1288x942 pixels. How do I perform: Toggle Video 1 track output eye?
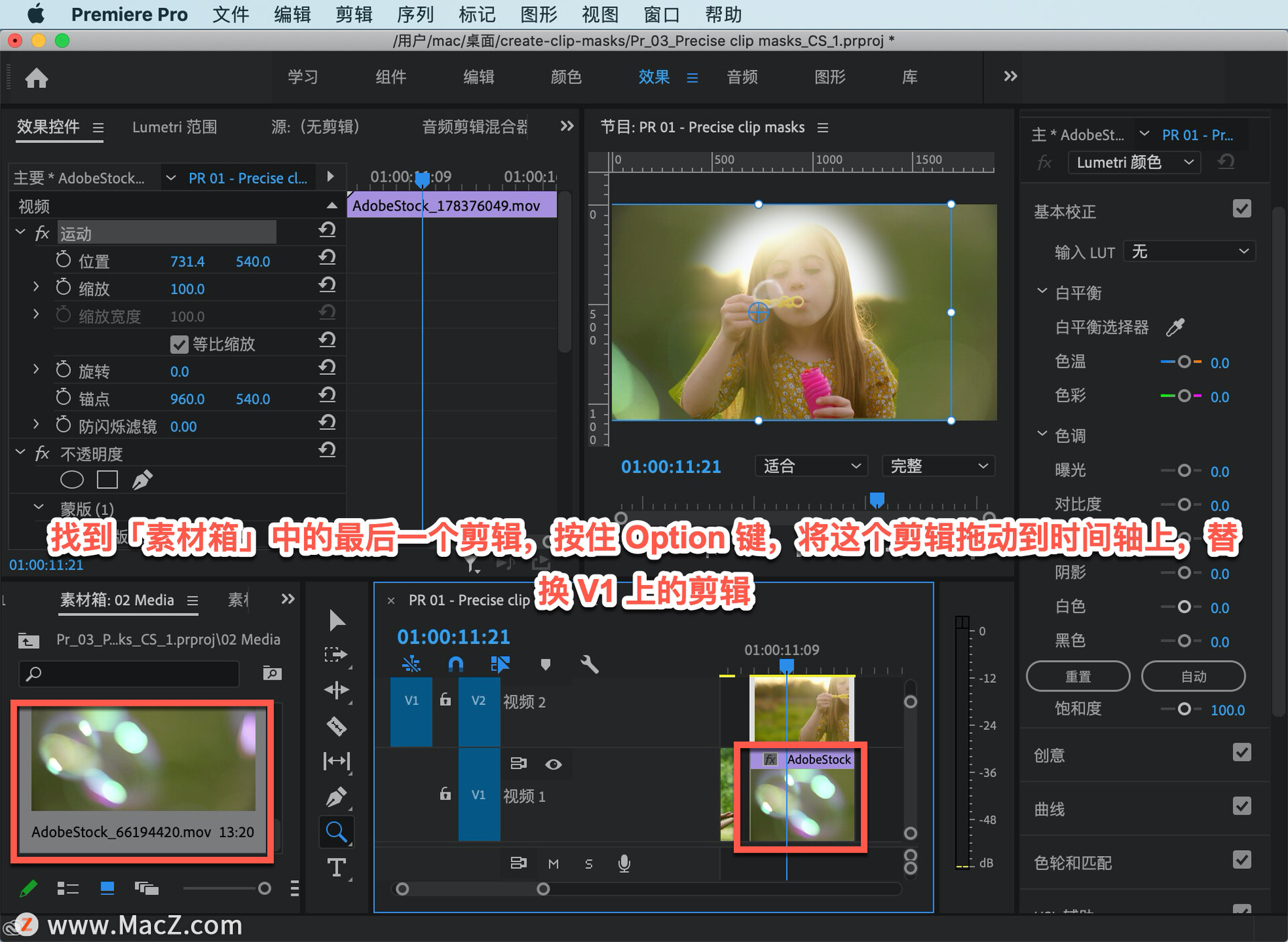coord(553,764)
